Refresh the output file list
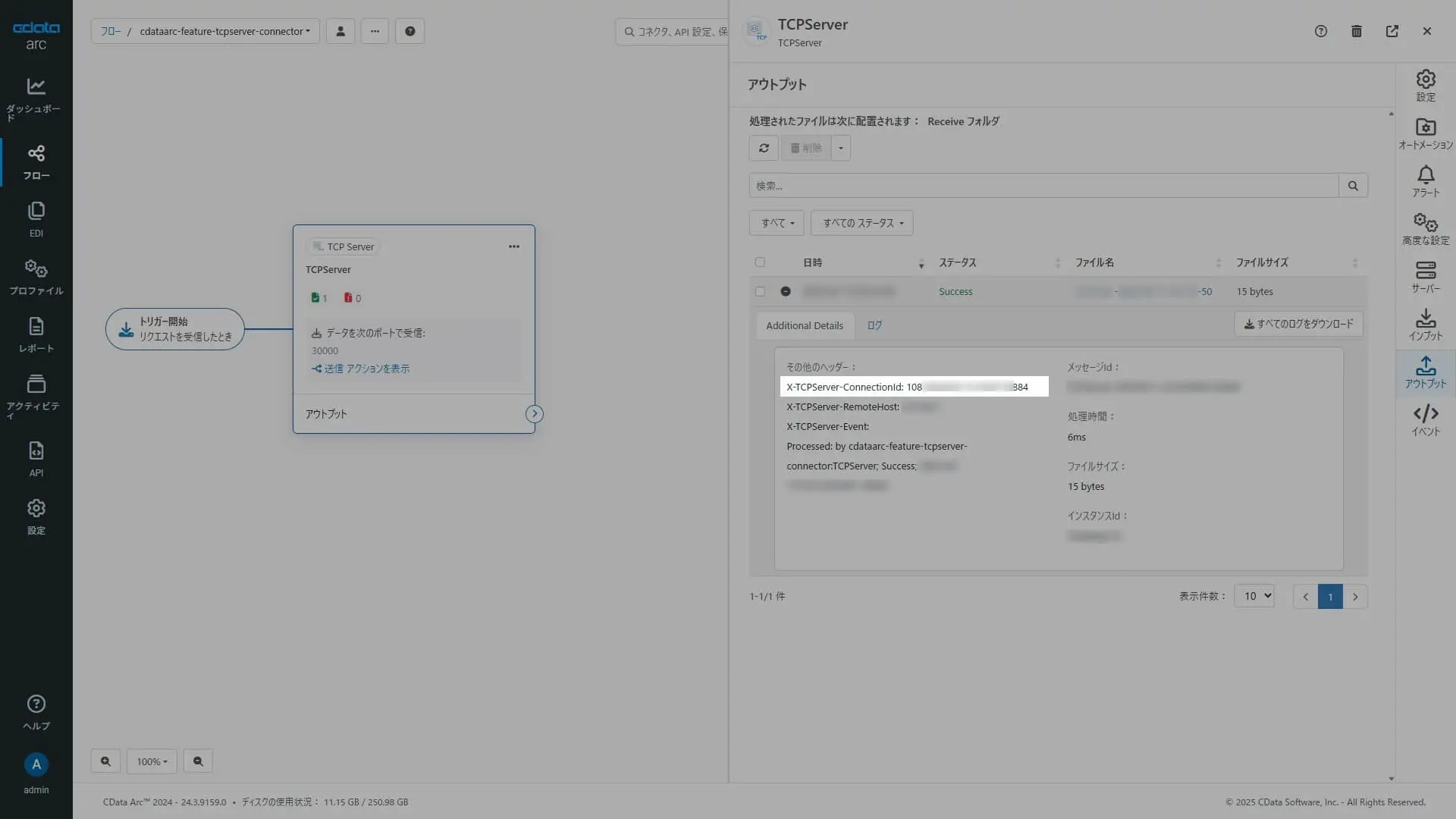The width and height of the screenshot is (1456, 819). coord(764,148)
